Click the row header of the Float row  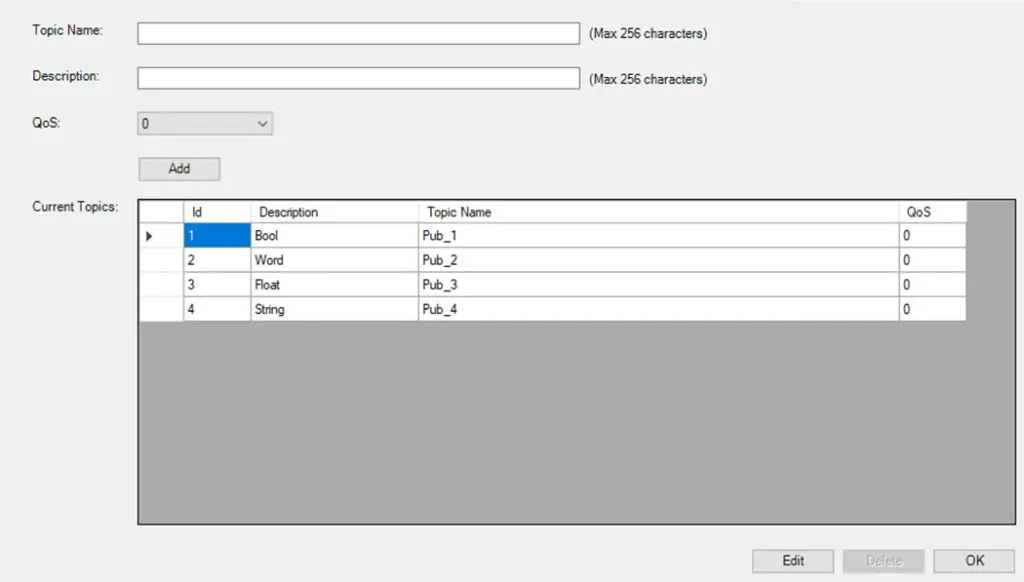pos(161,285)
